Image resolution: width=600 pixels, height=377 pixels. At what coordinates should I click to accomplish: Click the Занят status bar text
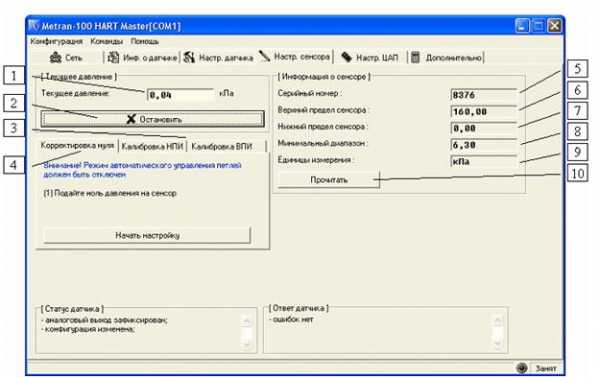pos(546,368)
